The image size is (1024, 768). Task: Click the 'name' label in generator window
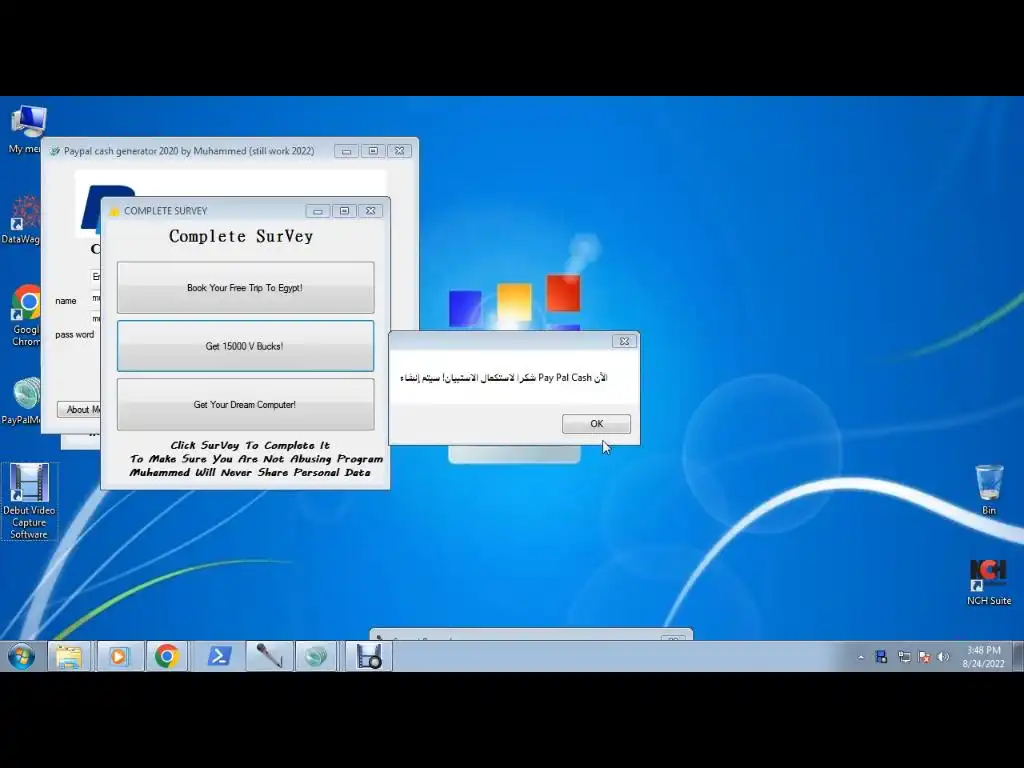tap(65, 300)
